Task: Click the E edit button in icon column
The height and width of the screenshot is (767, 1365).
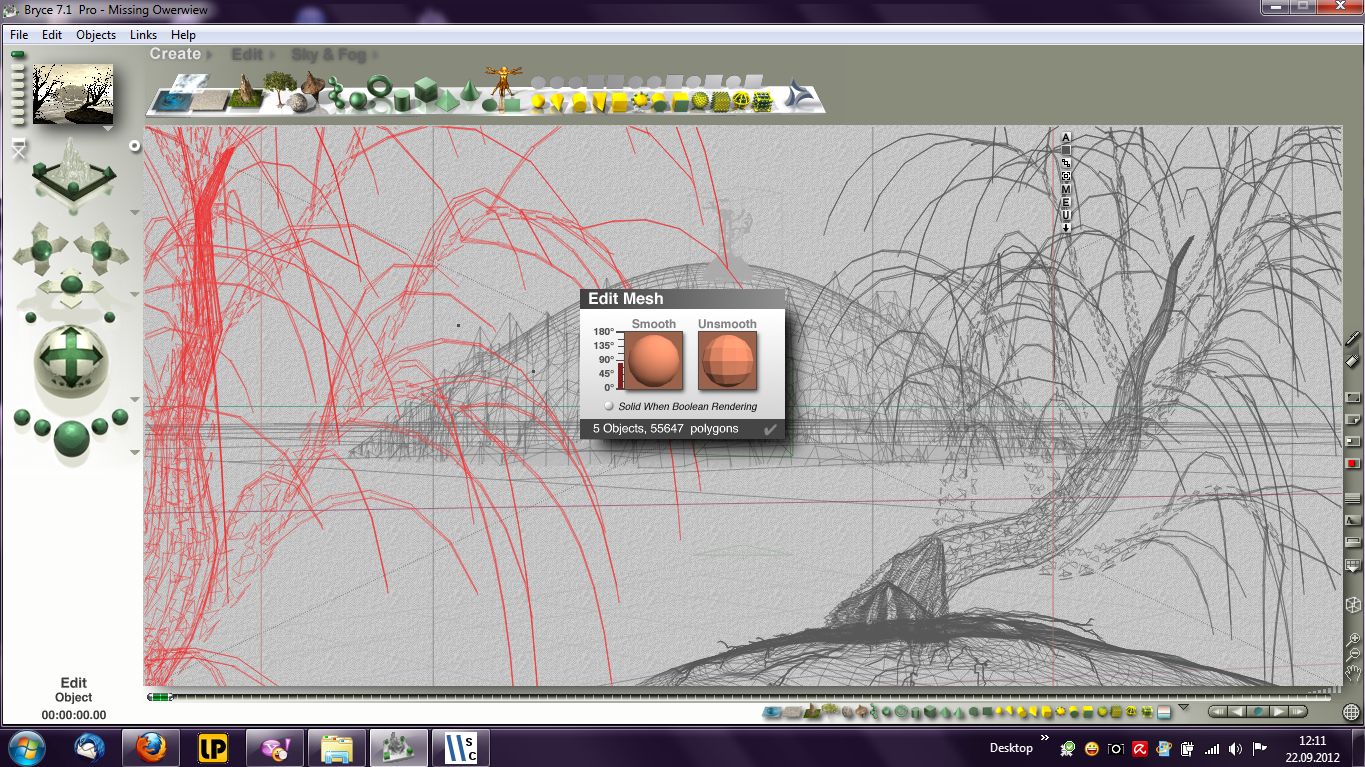Action: click(1066, 203)
